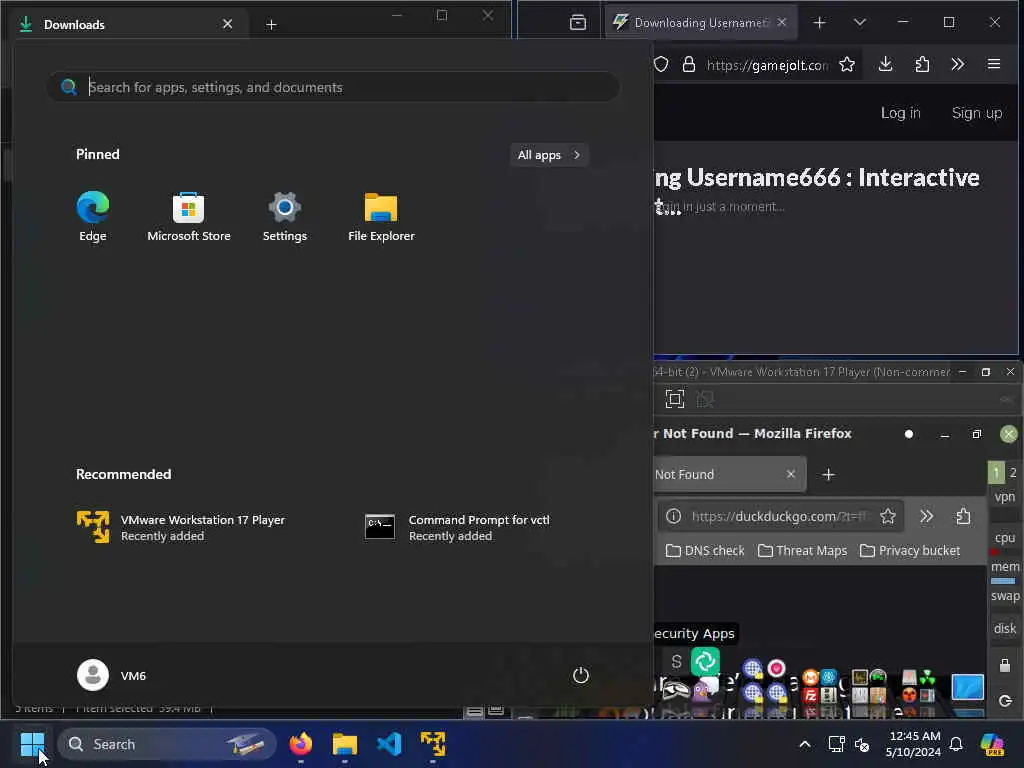Open Firefox hamburger menu
Viewport: 1024px width, 768px height.
point(994,64)
